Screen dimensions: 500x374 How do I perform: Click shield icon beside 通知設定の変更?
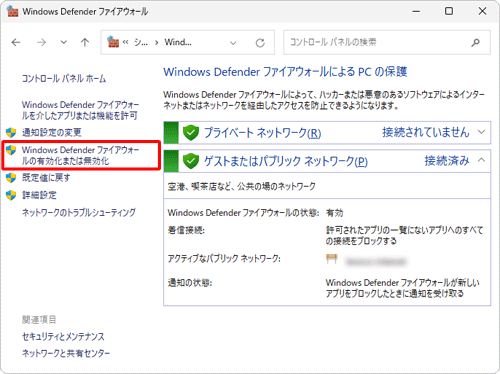[11, 132]
